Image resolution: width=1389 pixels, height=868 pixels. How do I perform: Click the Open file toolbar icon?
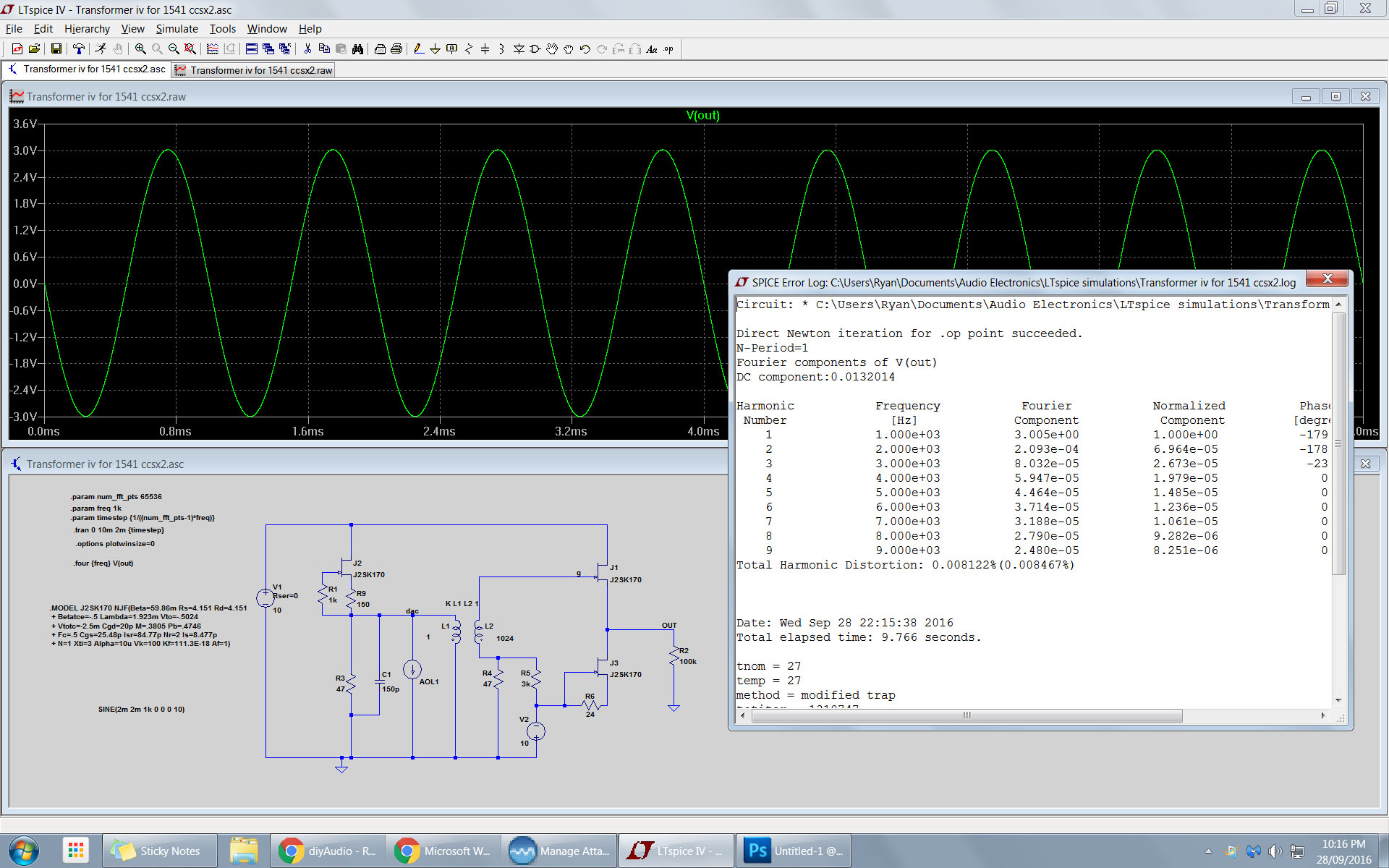click(x=33, y=49)
